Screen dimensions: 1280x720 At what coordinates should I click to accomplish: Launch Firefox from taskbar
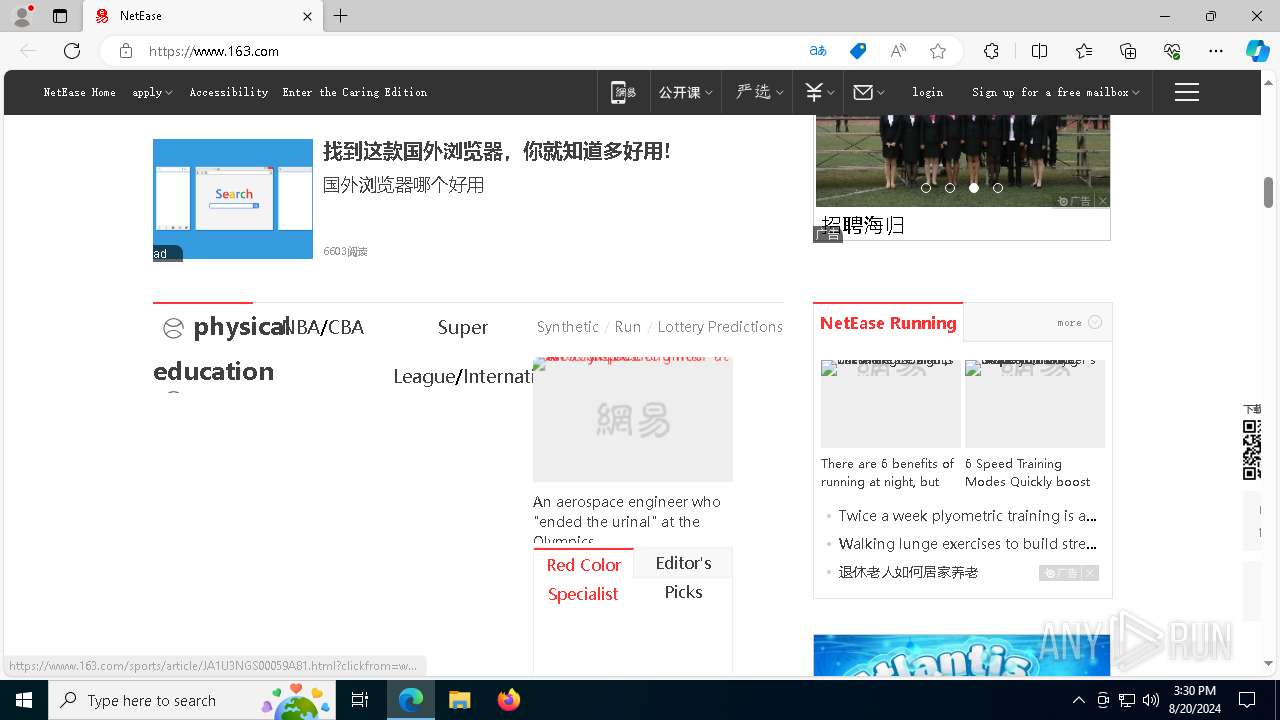pos(509,700)
